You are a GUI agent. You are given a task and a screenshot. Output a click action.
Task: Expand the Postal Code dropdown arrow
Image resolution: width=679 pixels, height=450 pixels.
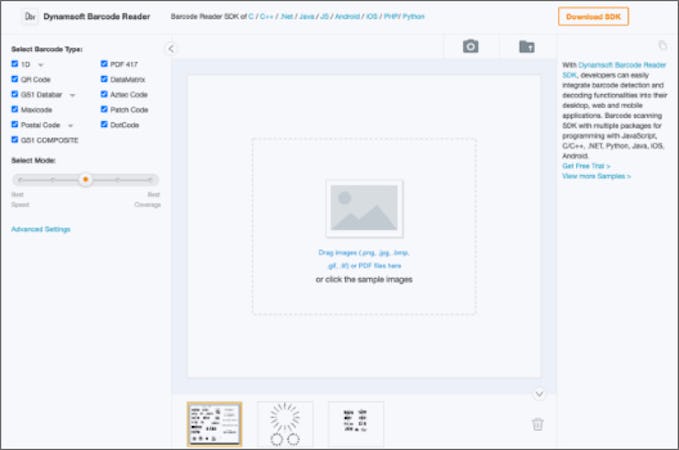pyautogui.click(x=71, y=126)
